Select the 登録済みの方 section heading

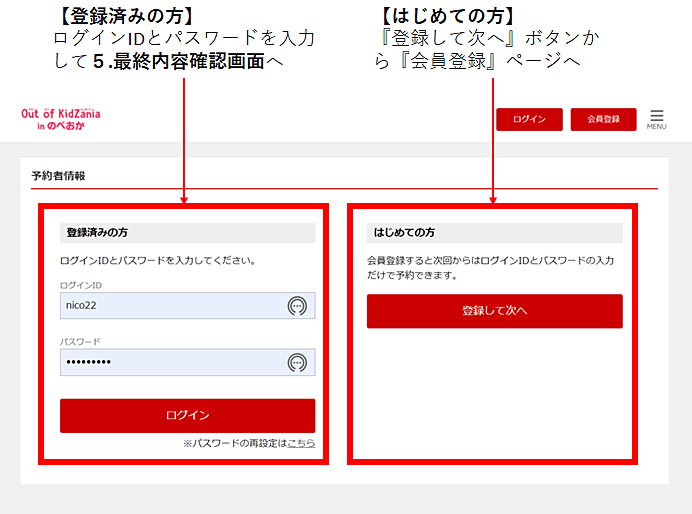click(97, 232)
